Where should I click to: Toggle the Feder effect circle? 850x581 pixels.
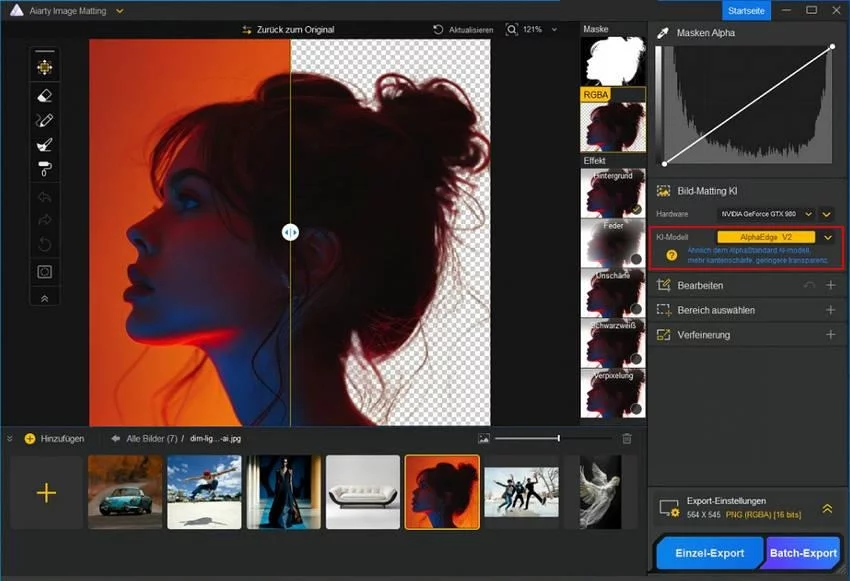coord(636,259)
